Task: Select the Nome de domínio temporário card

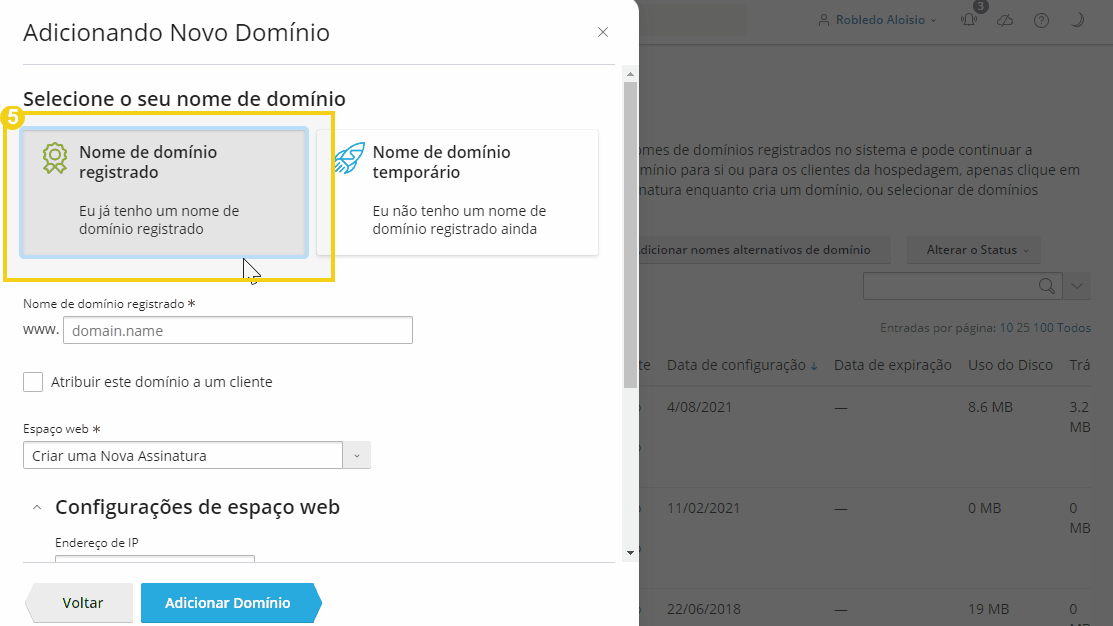Action: [458, 192]
